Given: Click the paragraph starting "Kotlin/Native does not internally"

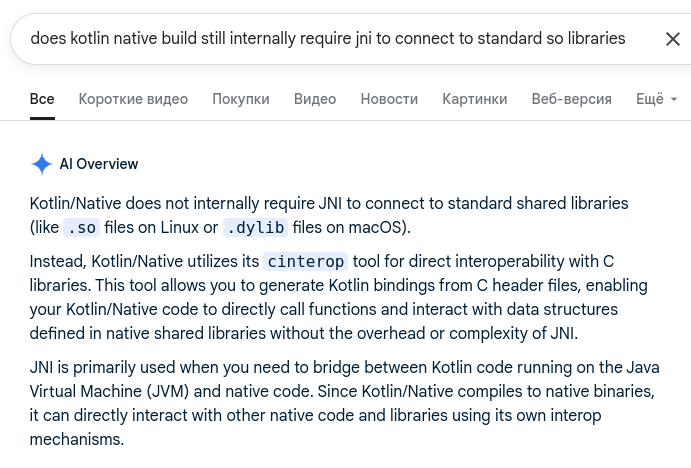Looking at the screenshot, I should (329, 215).
